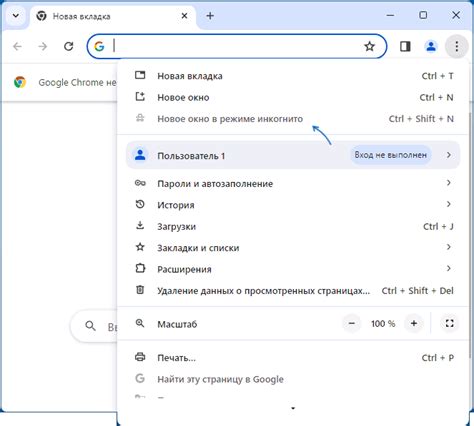Screen dimensions: 474x426
Task: Click the Google logo in address bar
Action: point(99,46)
